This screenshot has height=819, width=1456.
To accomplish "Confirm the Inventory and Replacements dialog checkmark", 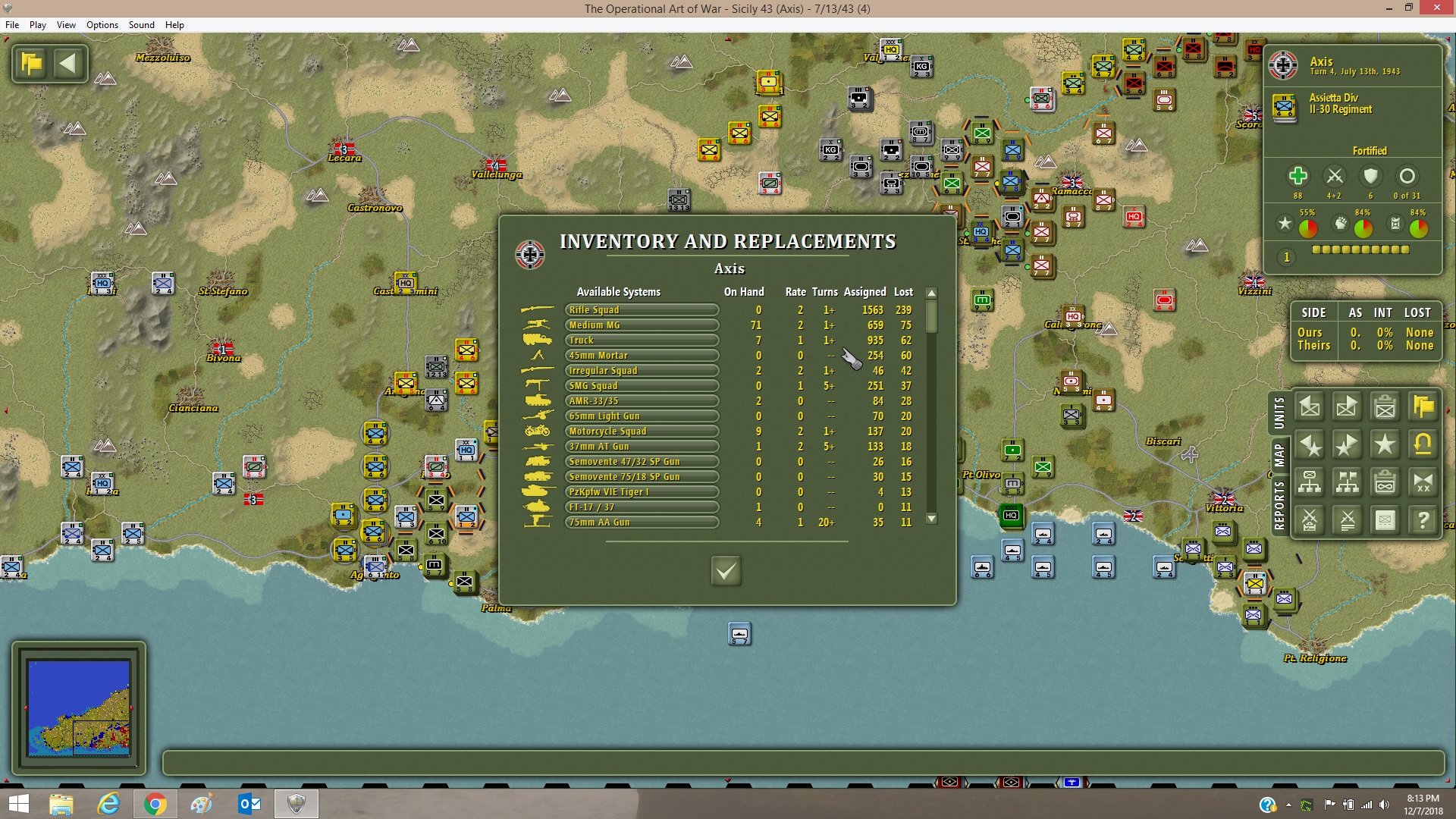I will coord(726,570).
